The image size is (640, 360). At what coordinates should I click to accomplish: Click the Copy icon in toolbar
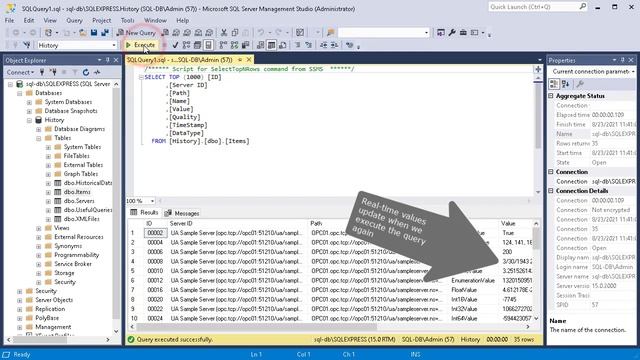[235, 32]
